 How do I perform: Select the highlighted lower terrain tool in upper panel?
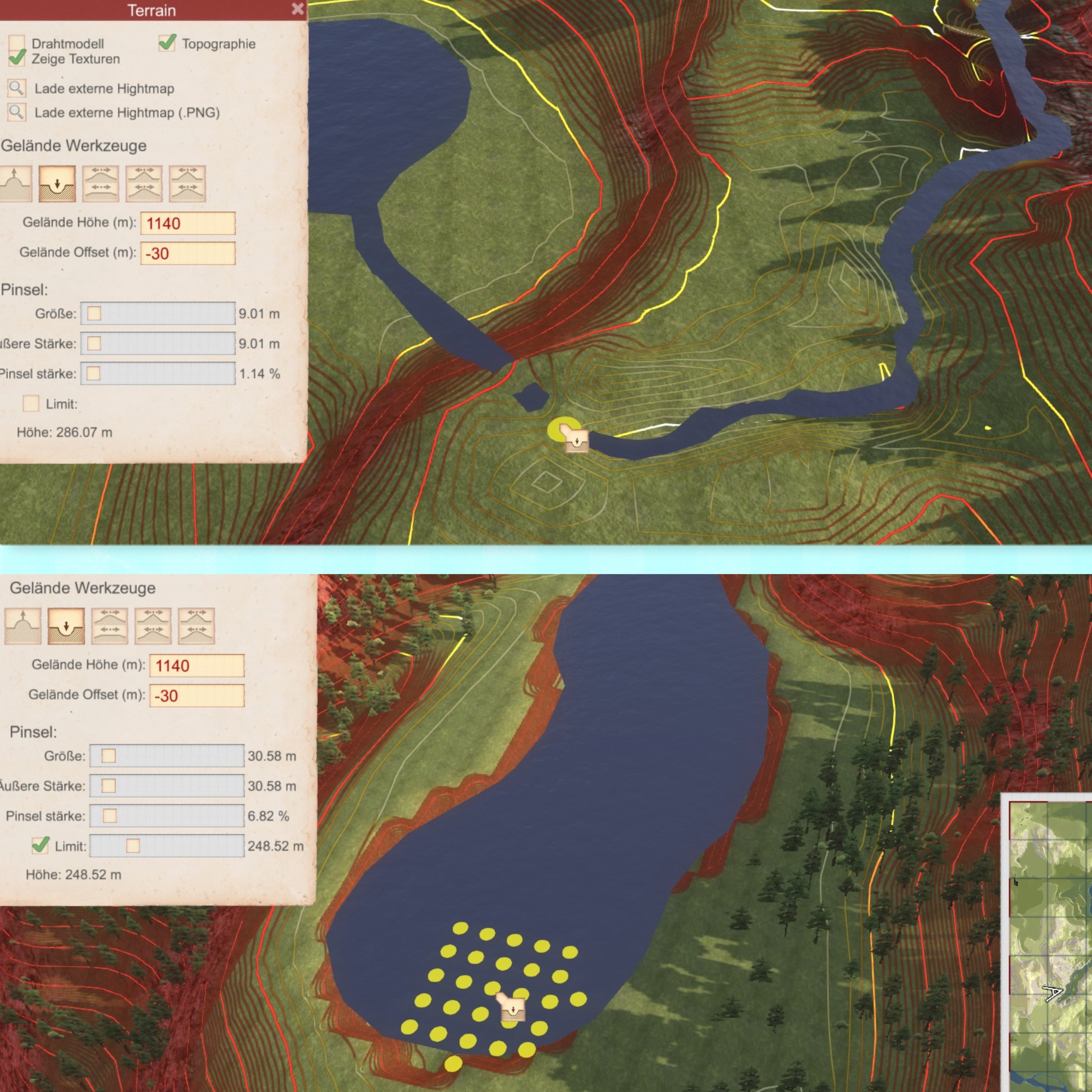[x=57, y=184]
